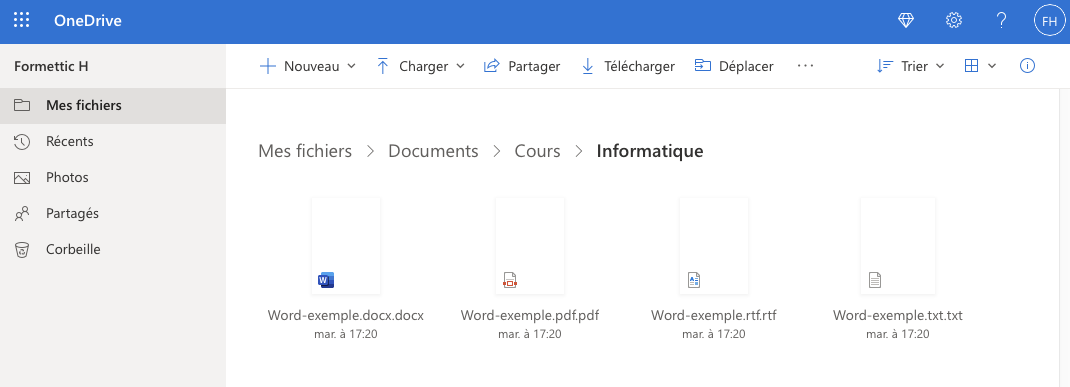This screenshot has width=1070, height=387.
Task: Open Photos in the sidebar
Action: [113, 177]
